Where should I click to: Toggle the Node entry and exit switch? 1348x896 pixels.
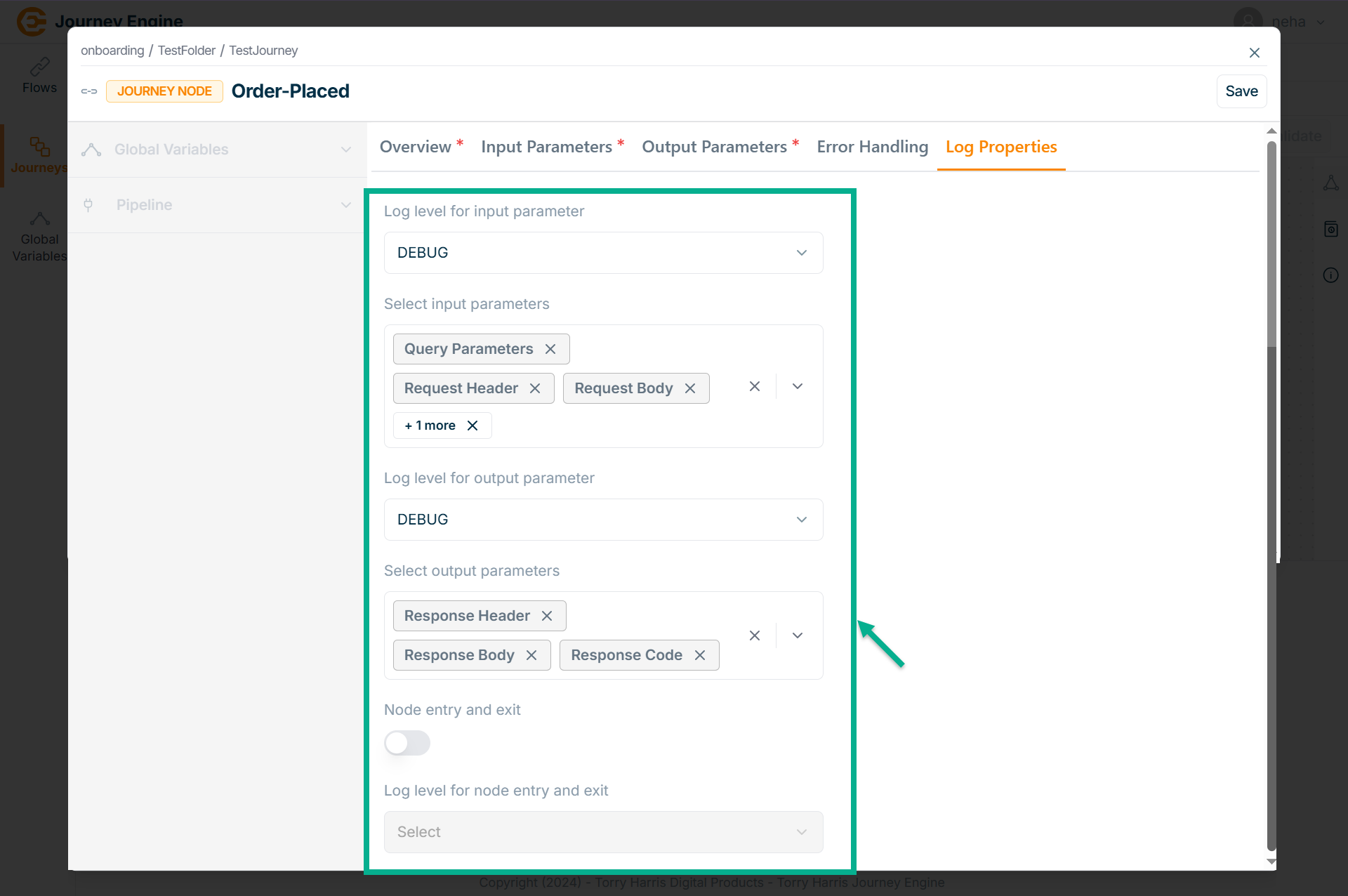point(407,743)
